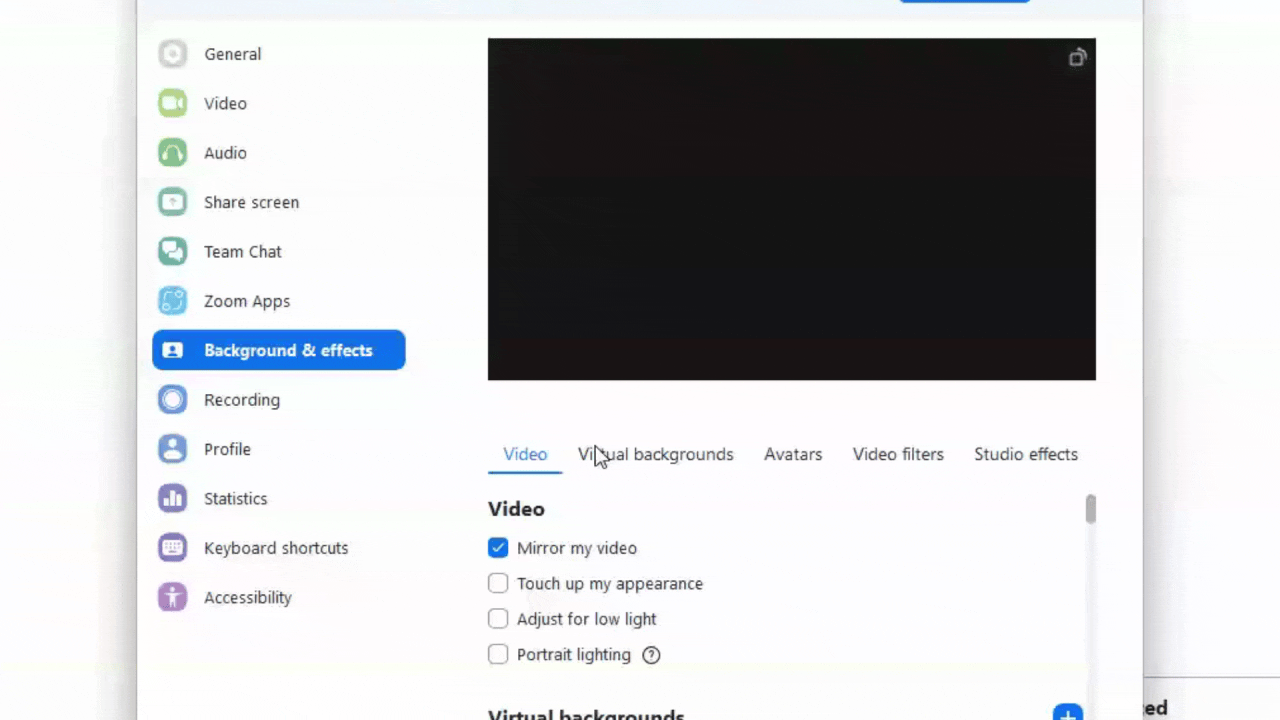Open the Zoom Apps icon

[x=172, y=301]
